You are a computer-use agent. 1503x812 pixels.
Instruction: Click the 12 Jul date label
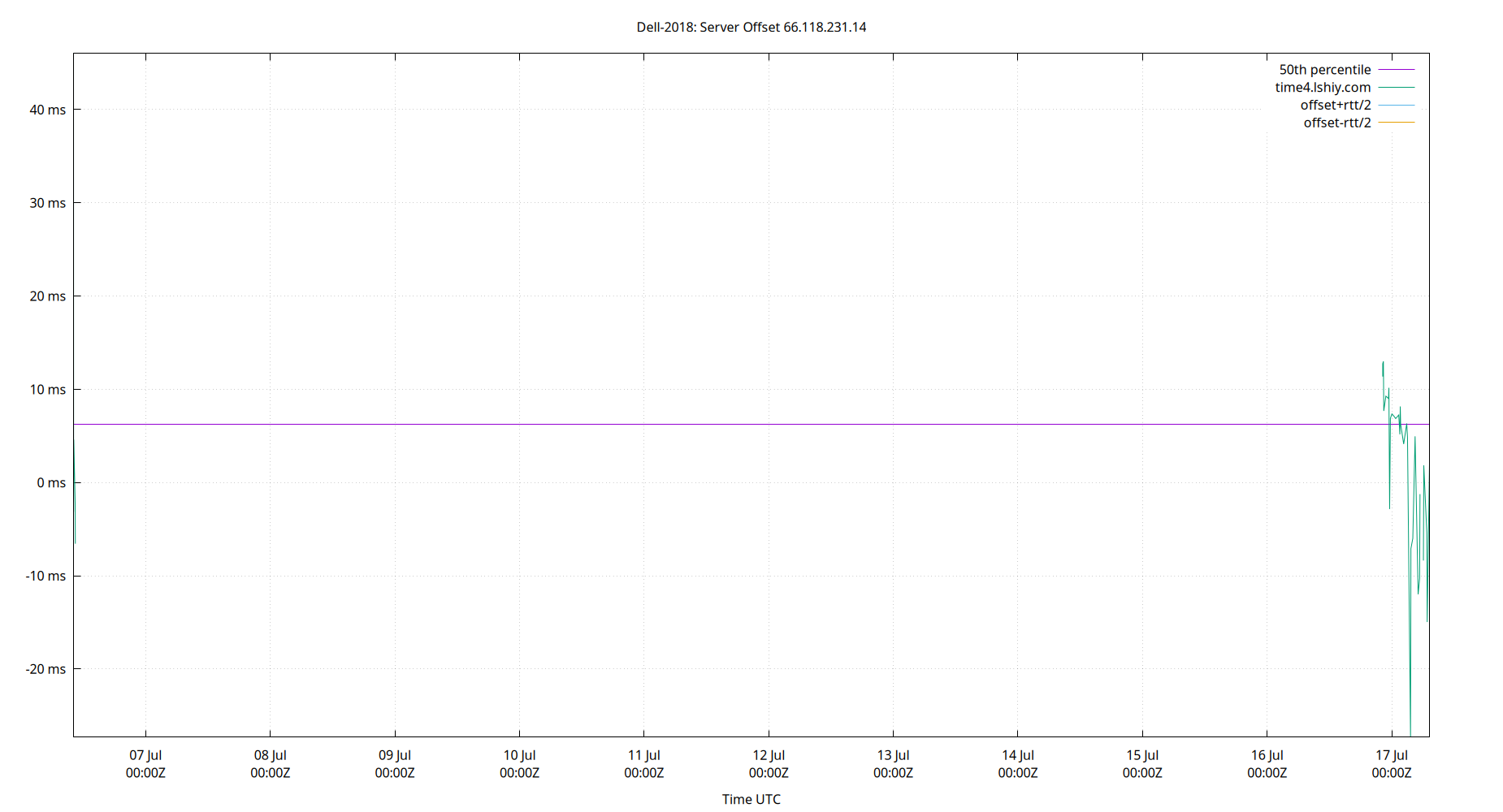pos(770,754)
